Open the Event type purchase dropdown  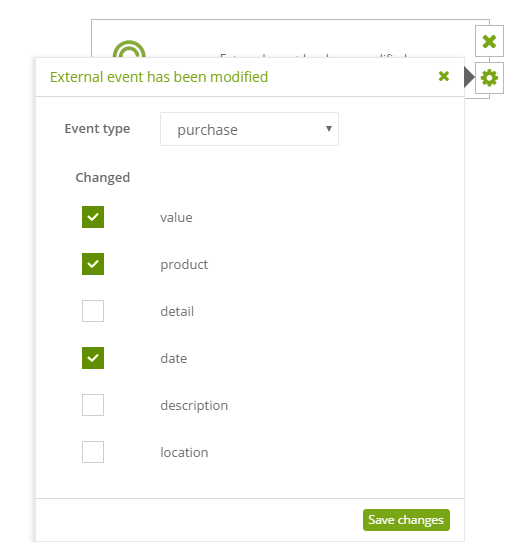[249, 129]
